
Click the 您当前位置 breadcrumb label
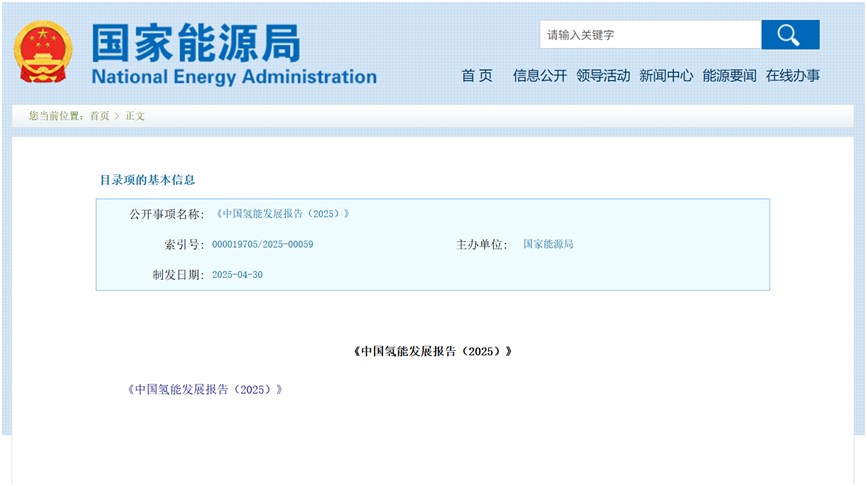click(56, 116)
